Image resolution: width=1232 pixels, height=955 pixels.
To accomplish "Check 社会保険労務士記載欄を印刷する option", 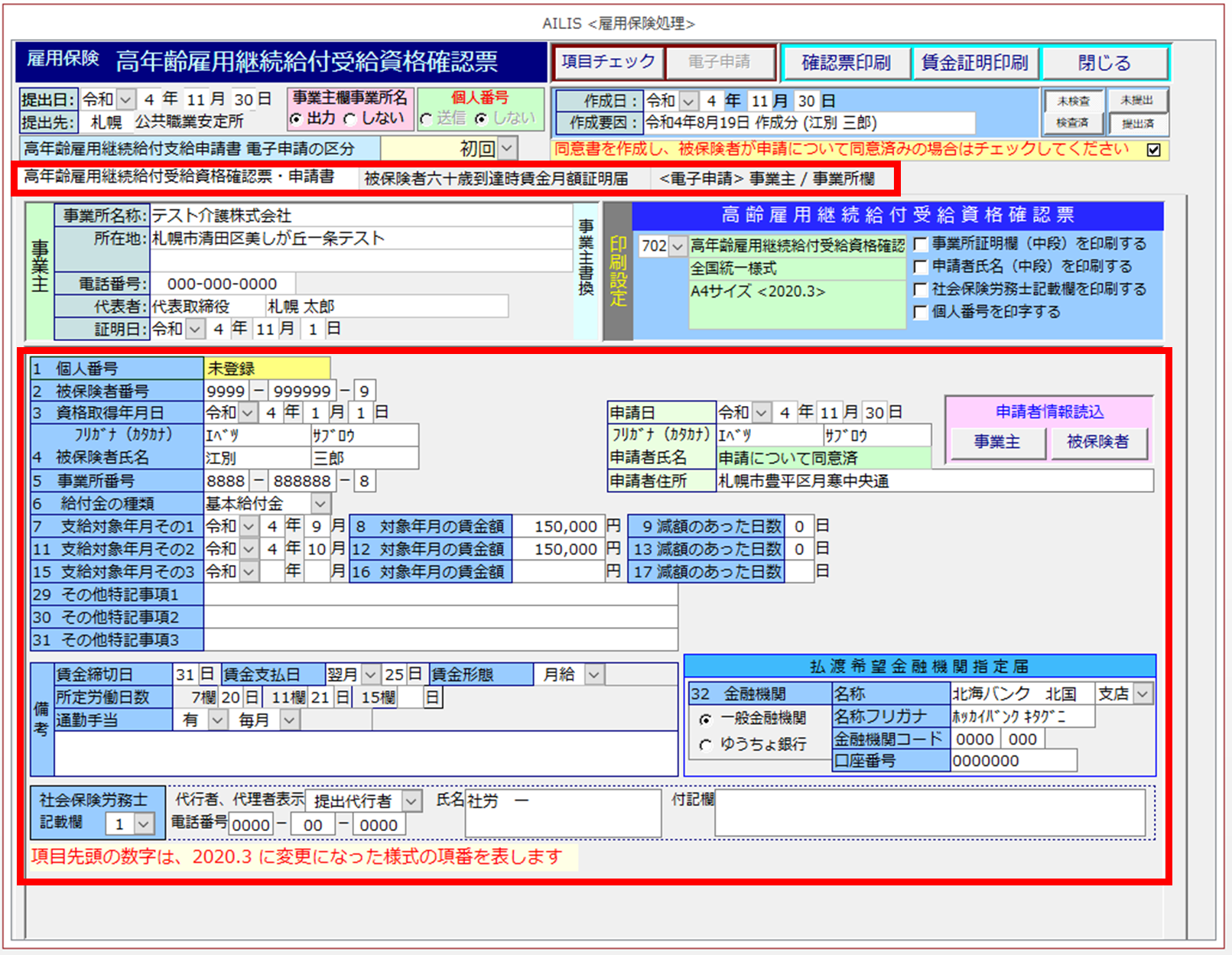I will [921, 290].
